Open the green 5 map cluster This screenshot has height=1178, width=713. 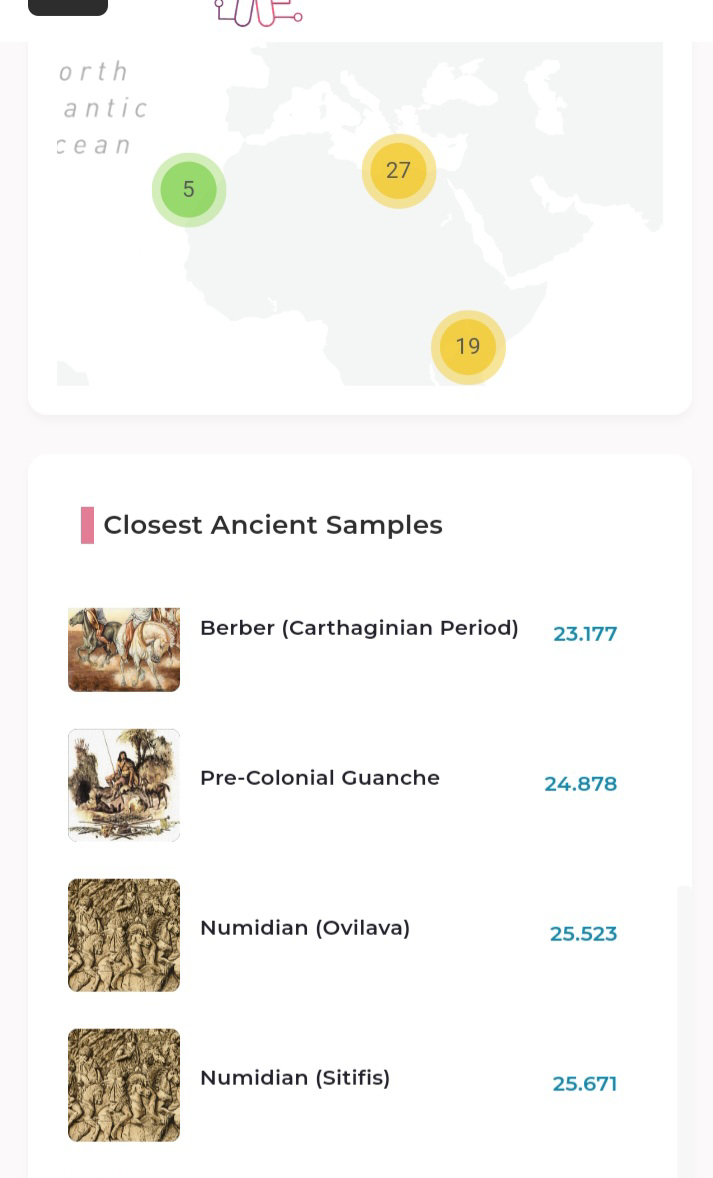[189, 189]
